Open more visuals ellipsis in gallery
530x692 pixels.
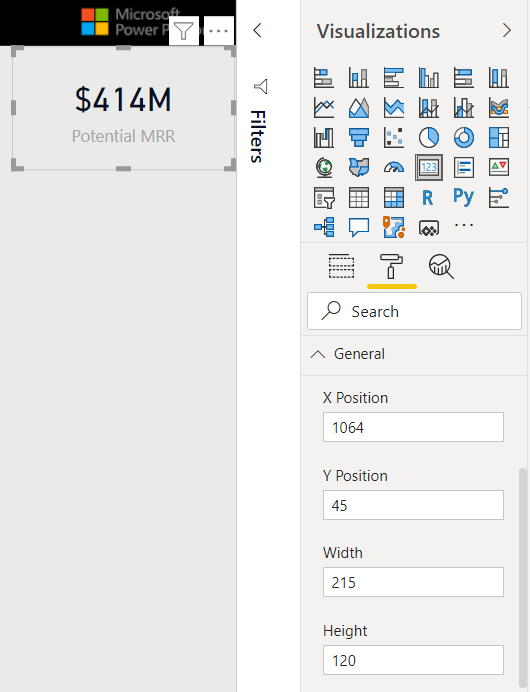464,225
